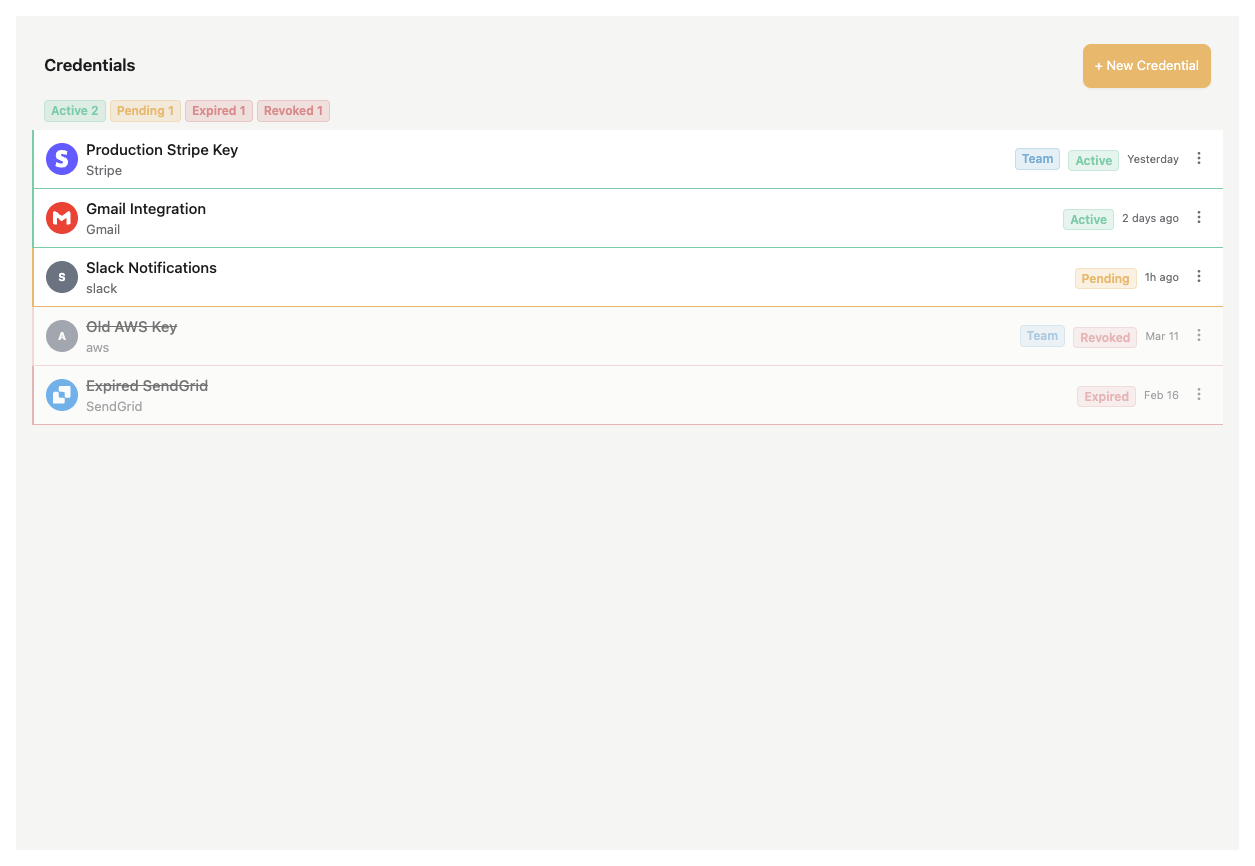Open the actions menu for Expired SendGrid

1199,394
